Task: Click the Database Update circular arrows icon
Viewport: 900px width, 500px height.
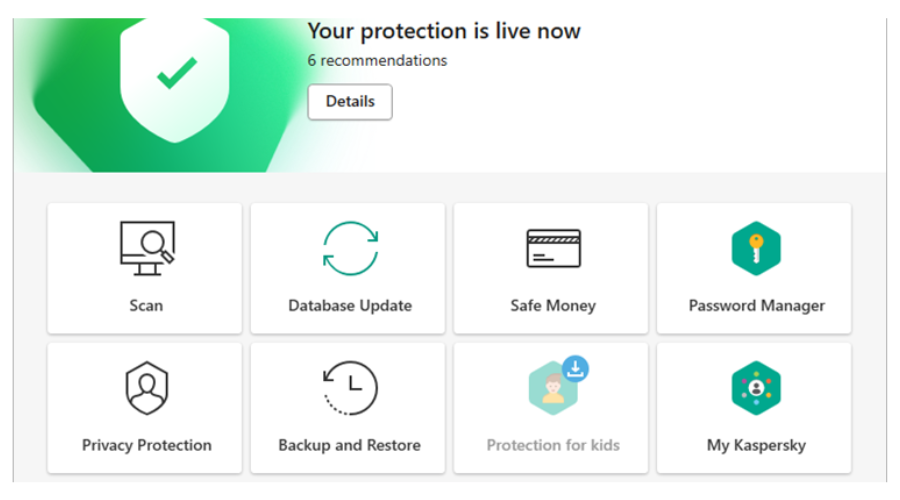Action: click(350, 248)
